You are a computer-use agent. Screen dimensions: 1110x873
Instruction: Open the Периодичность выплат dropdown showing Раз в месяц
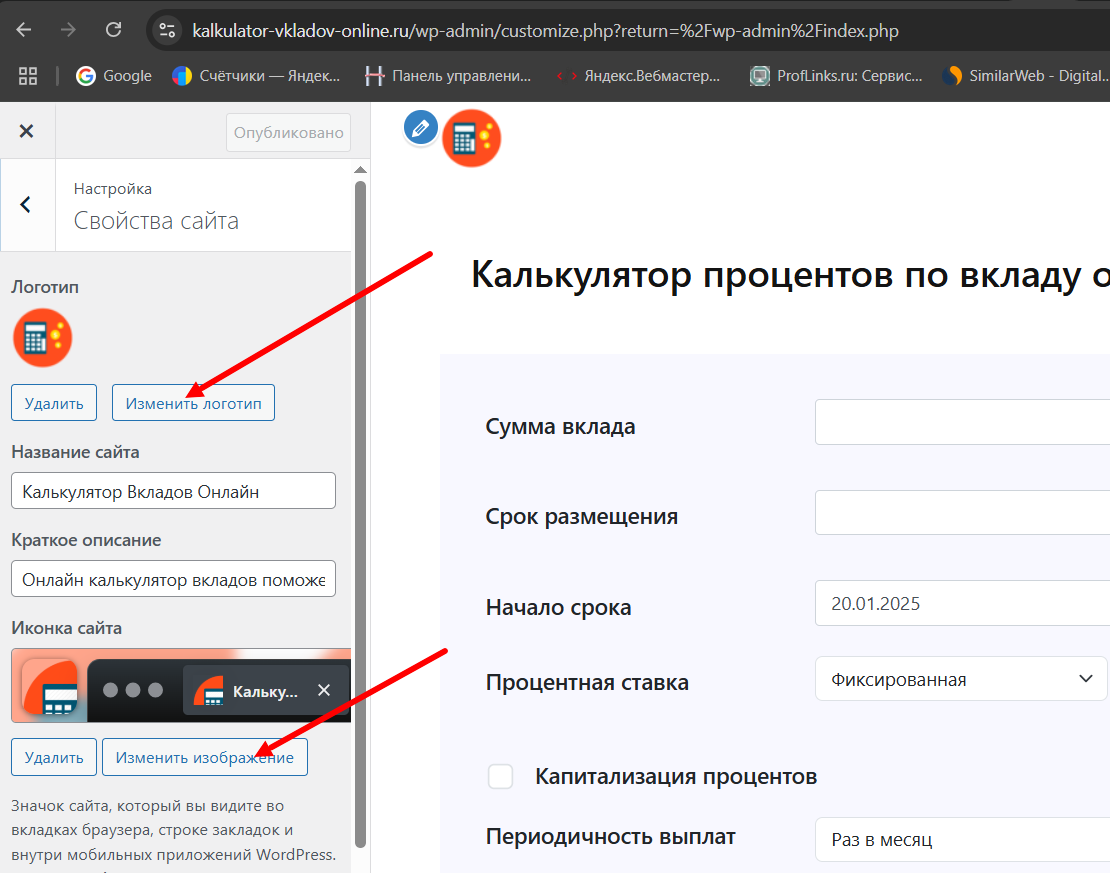(x=960, y=840)
